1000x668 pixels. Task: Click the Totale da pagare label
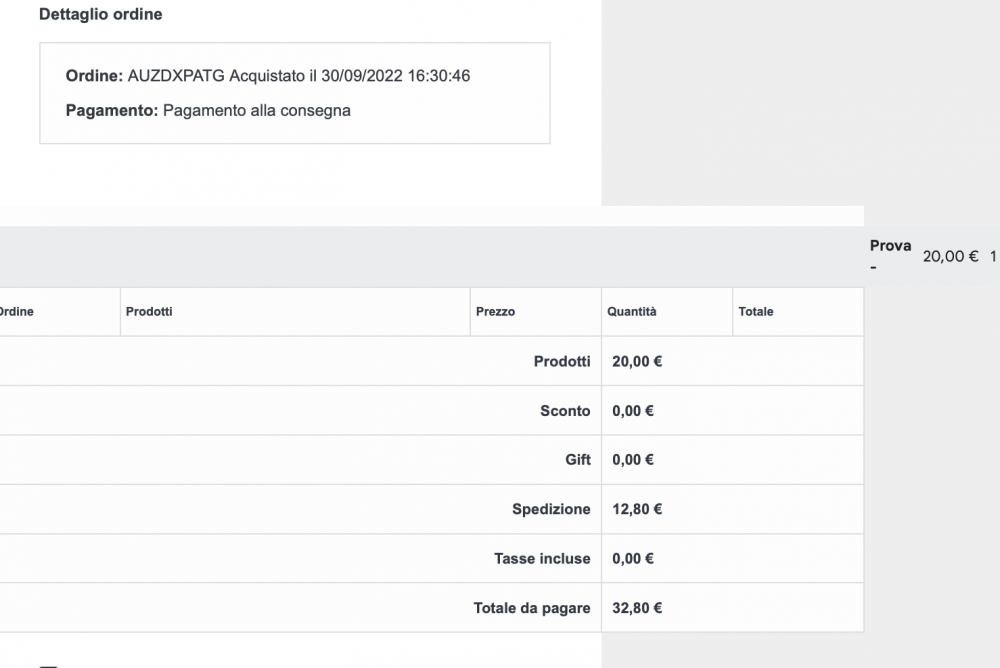(x=532, y=608)
